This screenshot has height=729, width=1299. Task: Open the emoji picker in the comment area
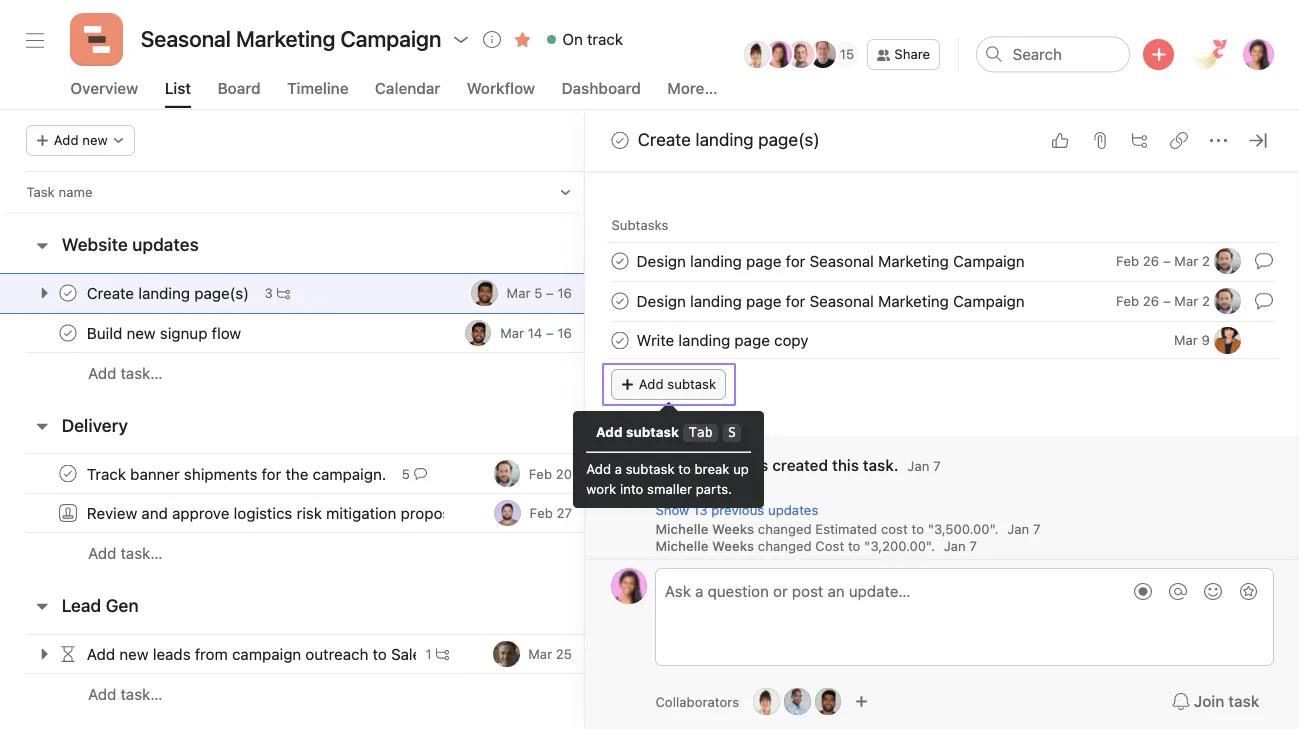1213,591
